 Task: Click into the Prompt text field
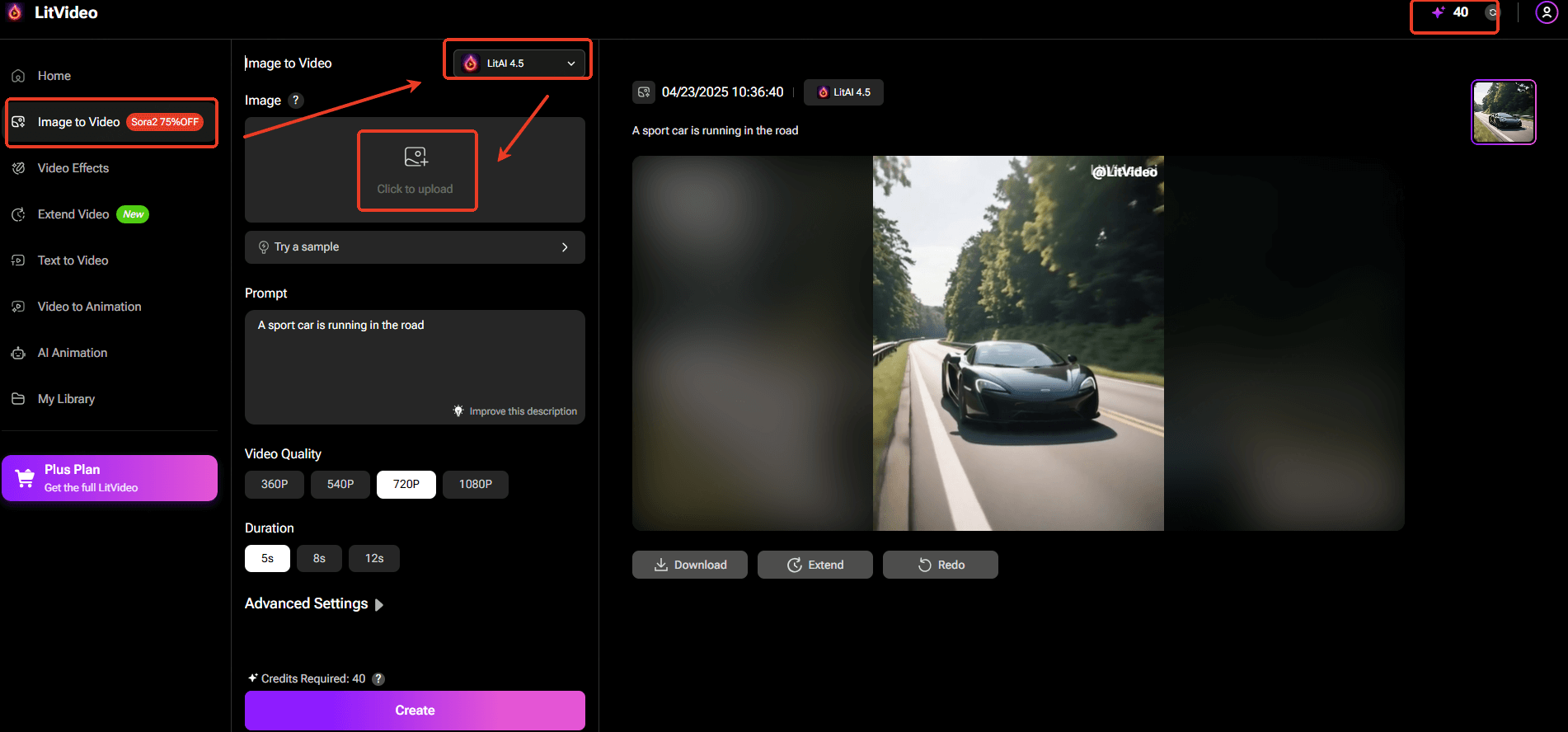point(414,363)
